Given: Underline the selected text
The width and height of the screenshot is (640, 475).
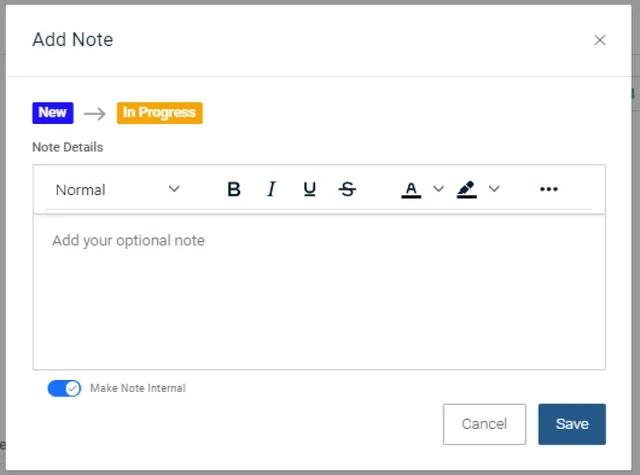Looking at the screenshot, I should [309, 190].
